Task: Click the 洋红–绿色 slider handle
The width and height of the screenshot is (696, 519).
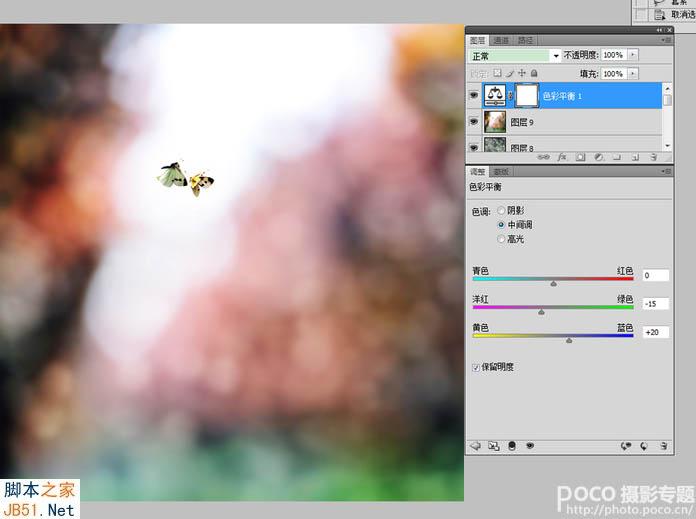Action: [x=541, y=312]
